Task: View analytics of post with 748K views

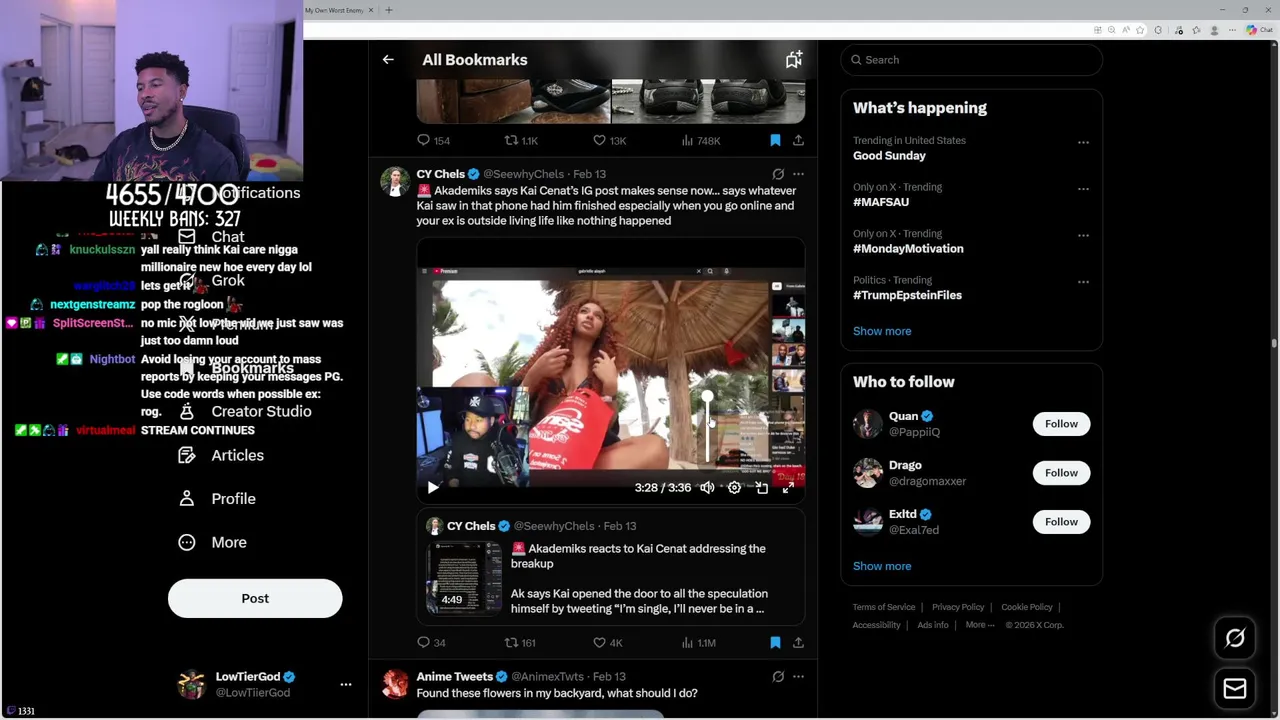Action: pos(700,141)
